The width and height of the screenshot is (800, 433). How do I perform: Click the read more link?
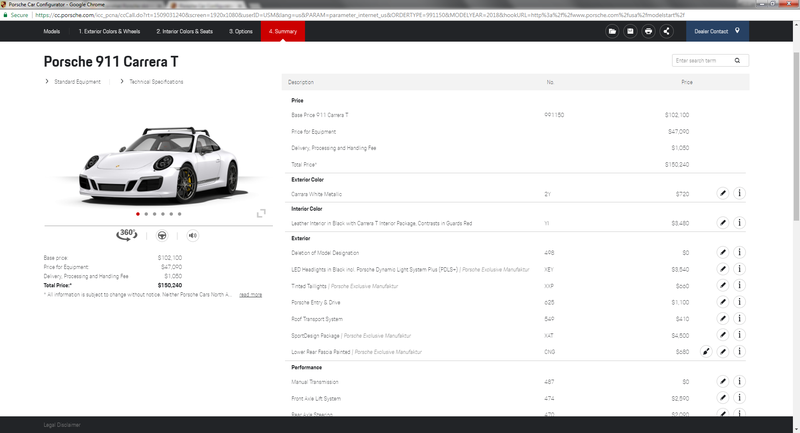pos(251,295)
